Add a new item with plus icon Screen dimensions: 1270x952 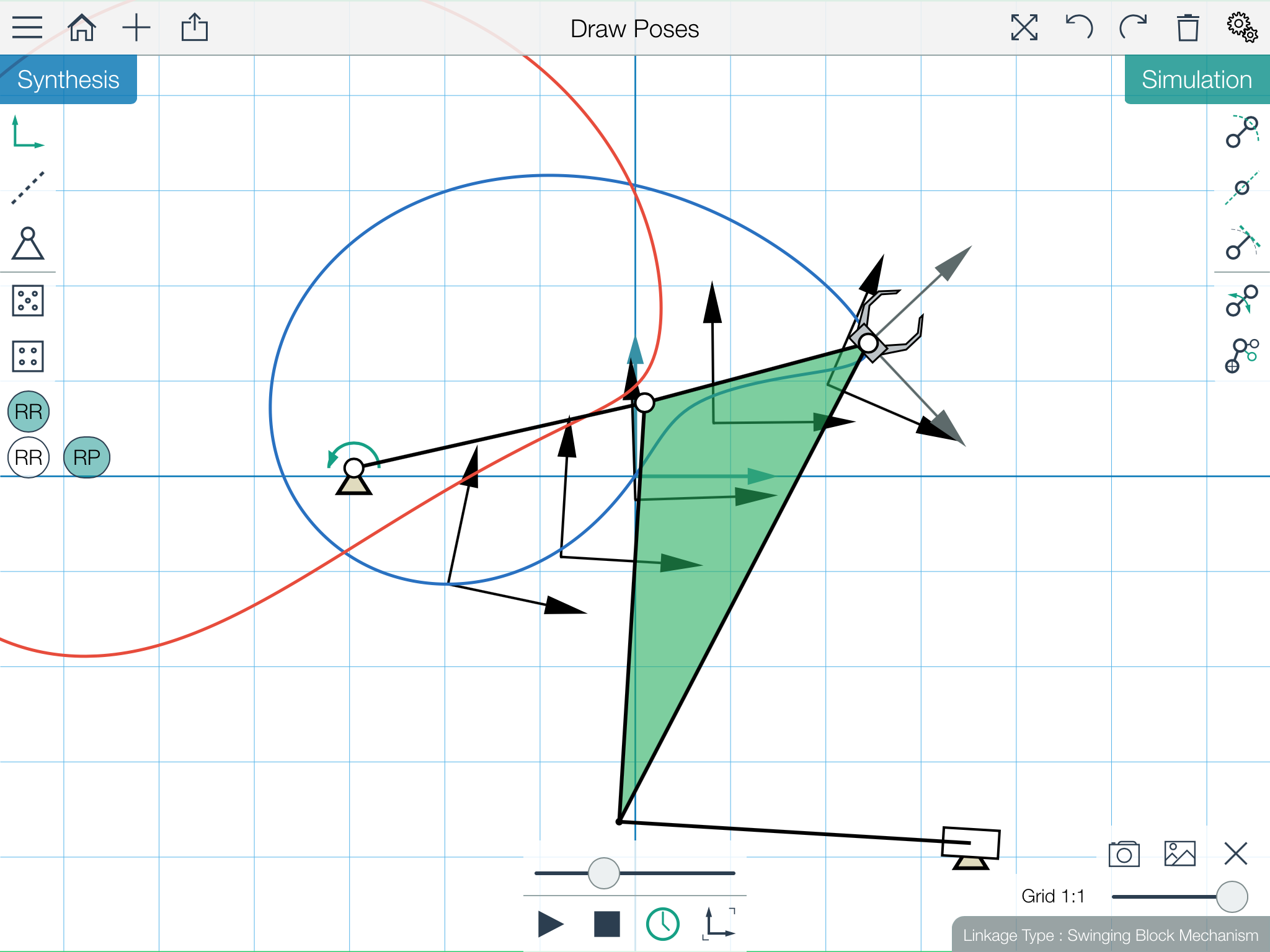click(x=136, y=29)
